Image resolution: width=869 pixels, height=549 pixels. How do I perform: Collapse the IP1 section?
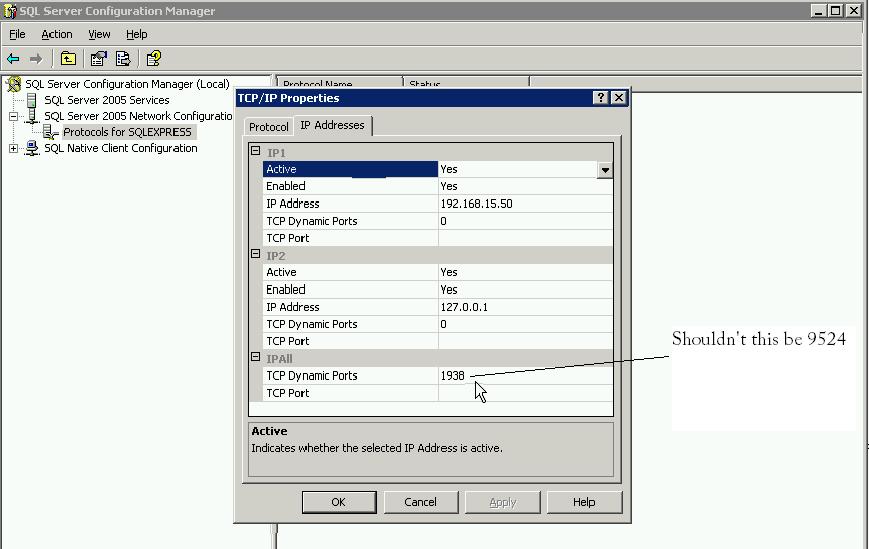pyautogui.click(x=256, y=152)
